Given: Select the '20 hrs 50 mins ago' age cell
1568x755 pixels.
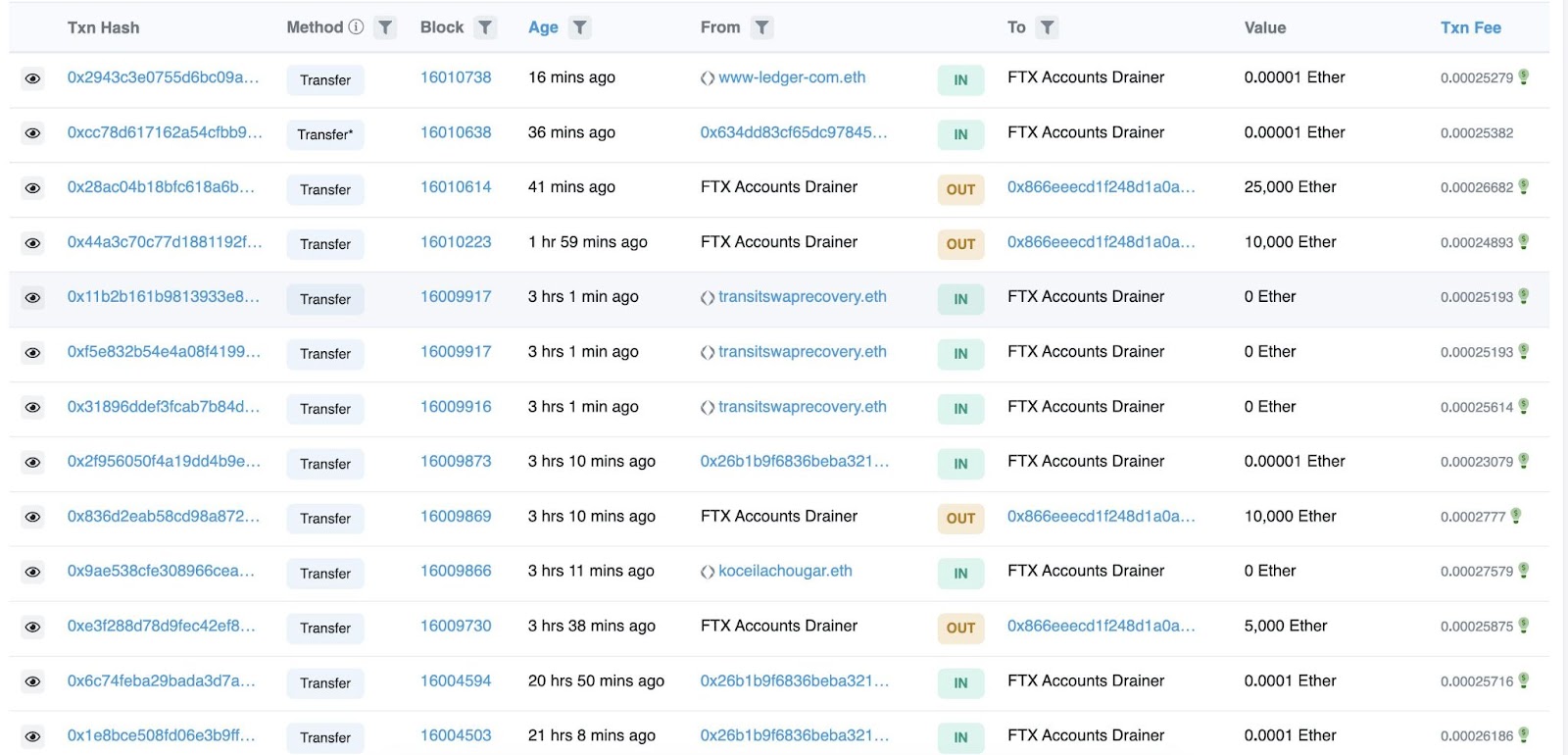Looking at the screenshot, I should pos(596,681).
